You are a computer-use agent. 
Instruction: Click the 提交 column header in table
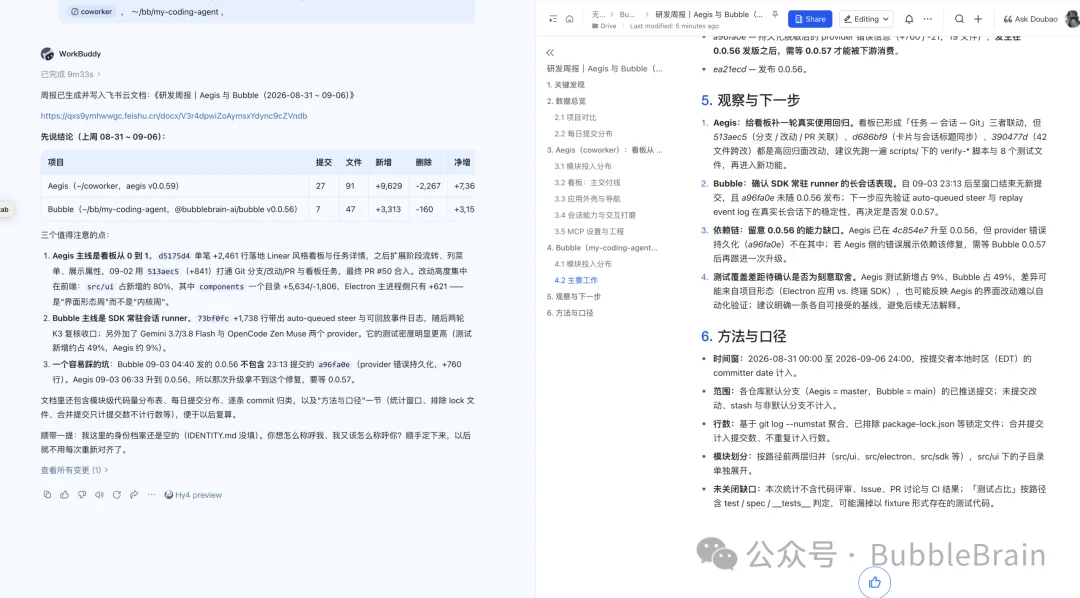point(324,163)
